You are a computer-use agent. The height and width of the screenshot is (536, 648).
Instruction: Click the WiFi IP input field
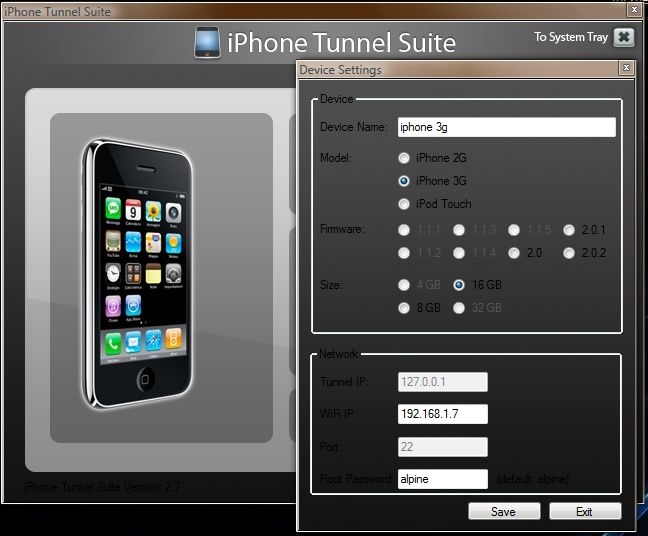tap(443, 414)
